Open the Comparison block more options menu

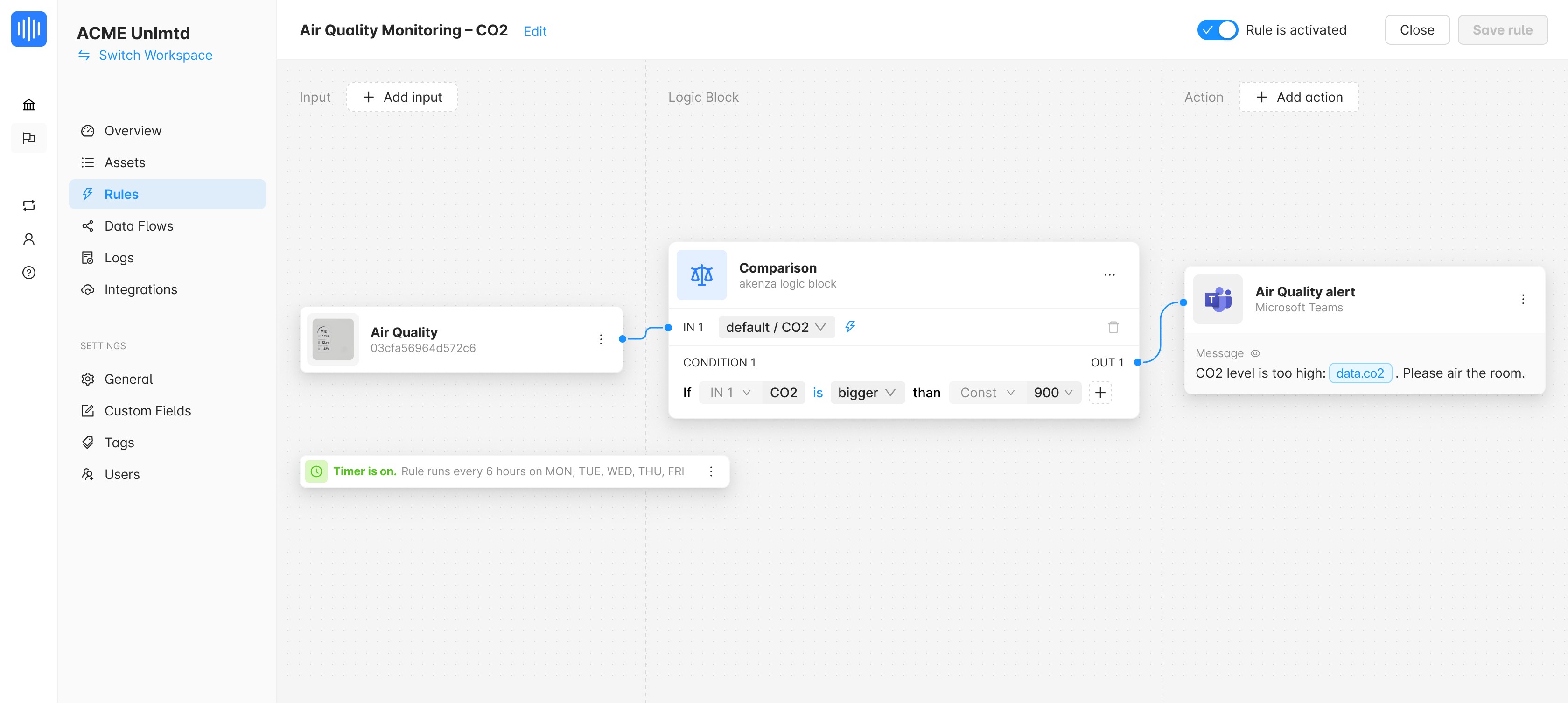coord(1109,274)
